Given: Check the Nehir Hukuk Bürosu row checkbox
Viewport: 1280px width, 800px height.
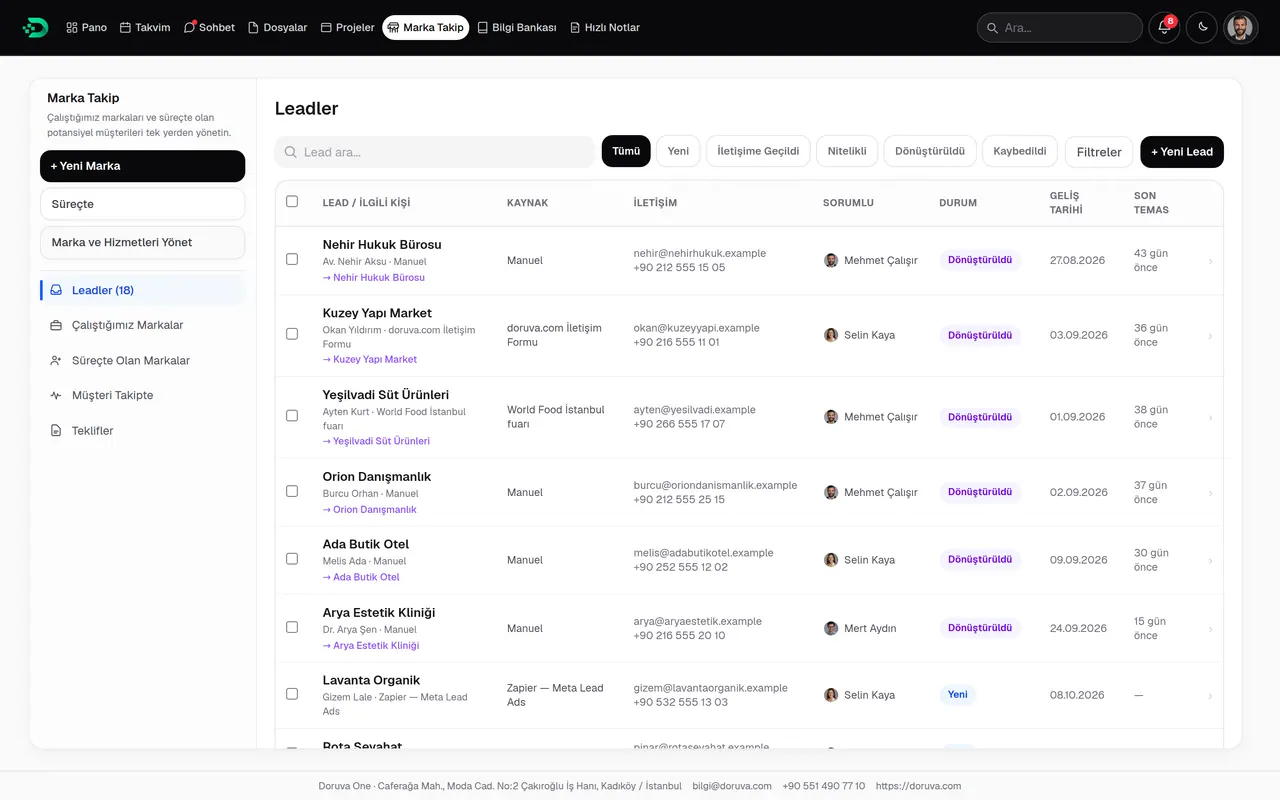Looking at the screenshot, I should (x=292, y=259).
